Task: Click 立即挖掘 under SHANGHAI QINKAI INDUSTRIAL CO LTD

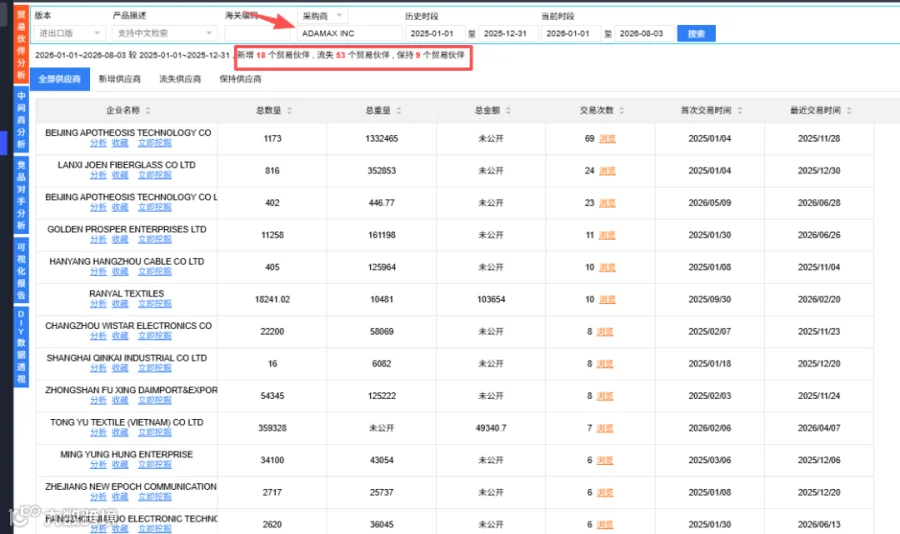Action: click(154, 368)
